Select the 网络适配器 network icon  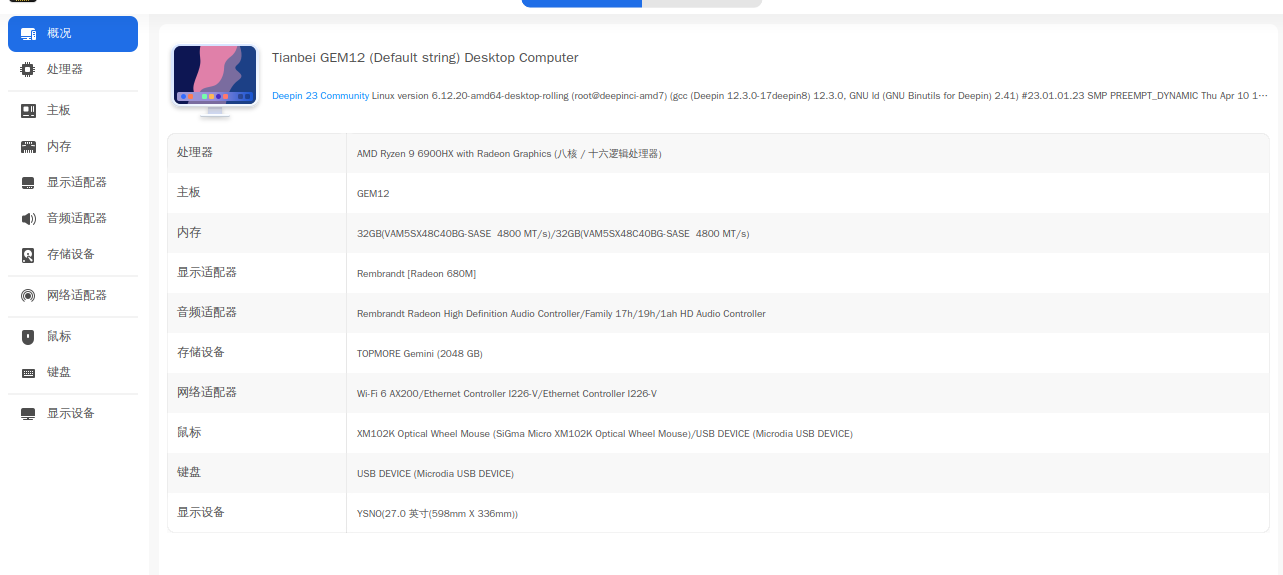pyautogui.click(x=28, y=296)
